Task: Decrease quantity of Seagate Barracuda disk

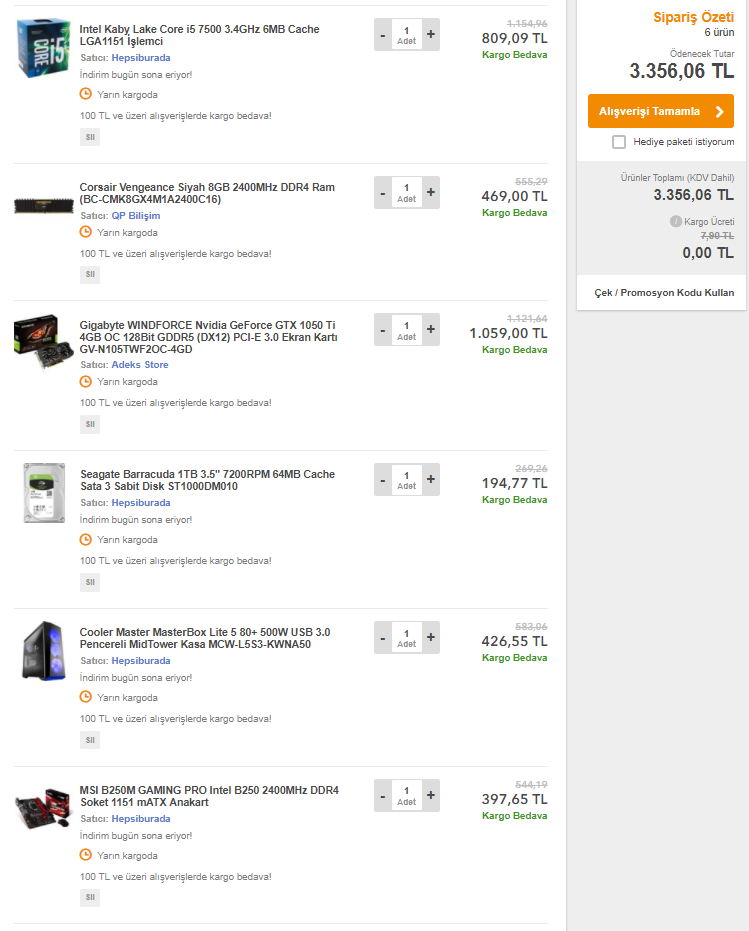Action: pos(383,480)
